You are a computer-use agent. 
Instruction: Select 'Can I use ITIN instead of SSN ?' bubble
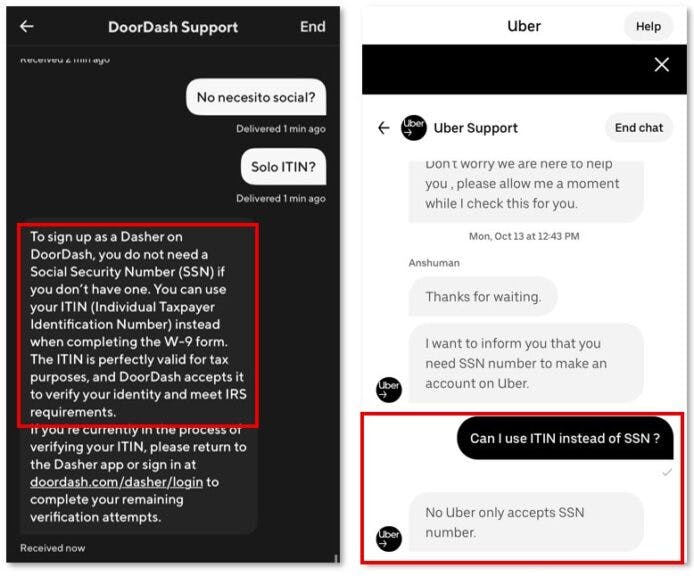point(565,438)
